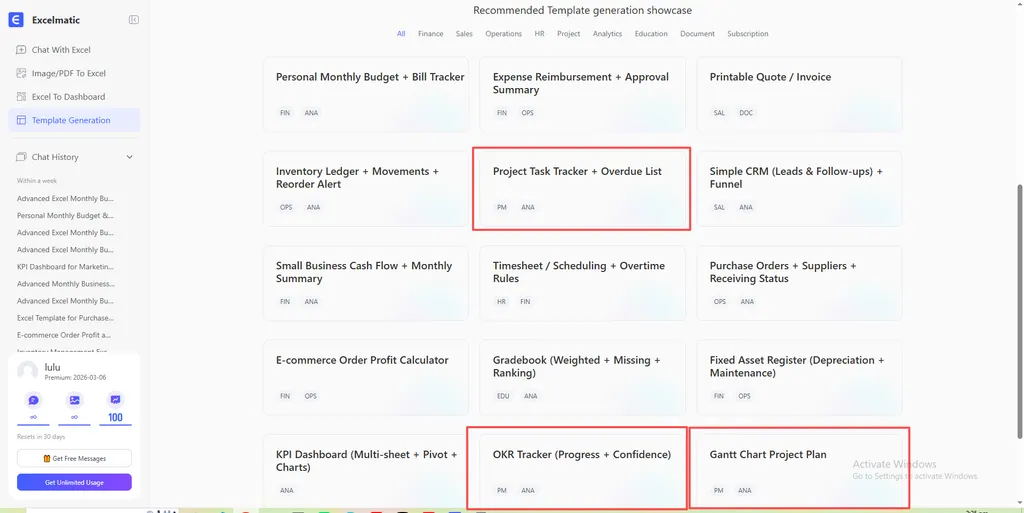
Task: Open the Gantt Chart Project Plan template
Action: (x=799, y=467)
